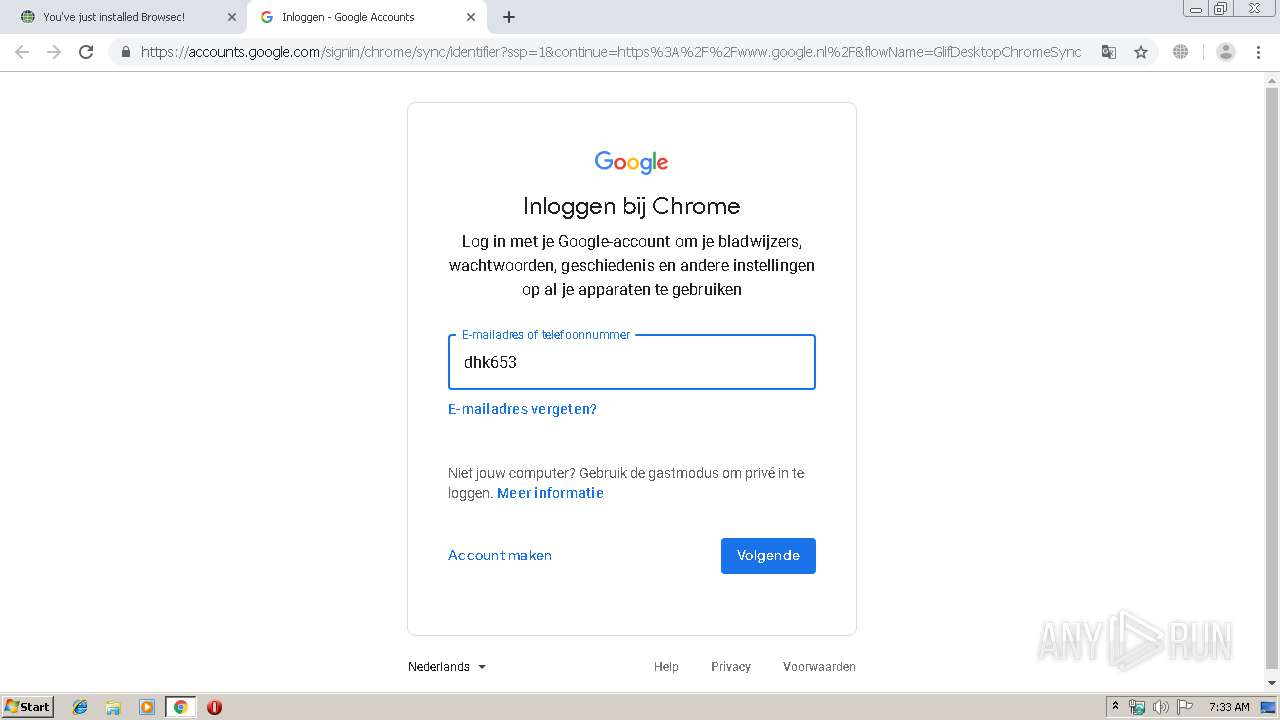Click the 7:33 AM taskbar clock
The height and width of the screenshot is (720, 1280).
[x=1229, y=707]
